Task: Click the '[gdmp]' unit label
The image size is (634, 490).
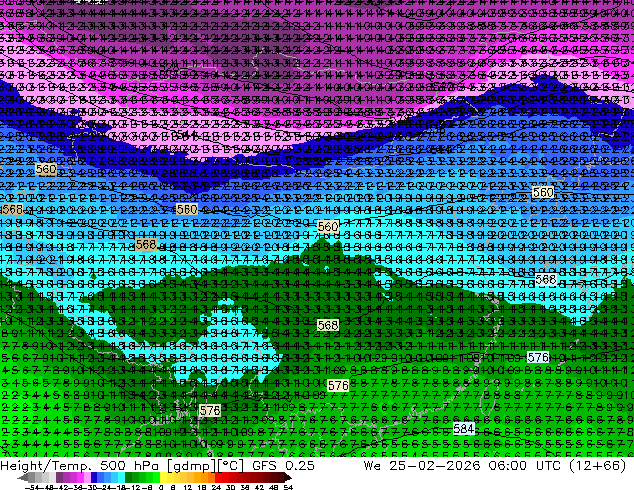Action: (x=191, y=465)
